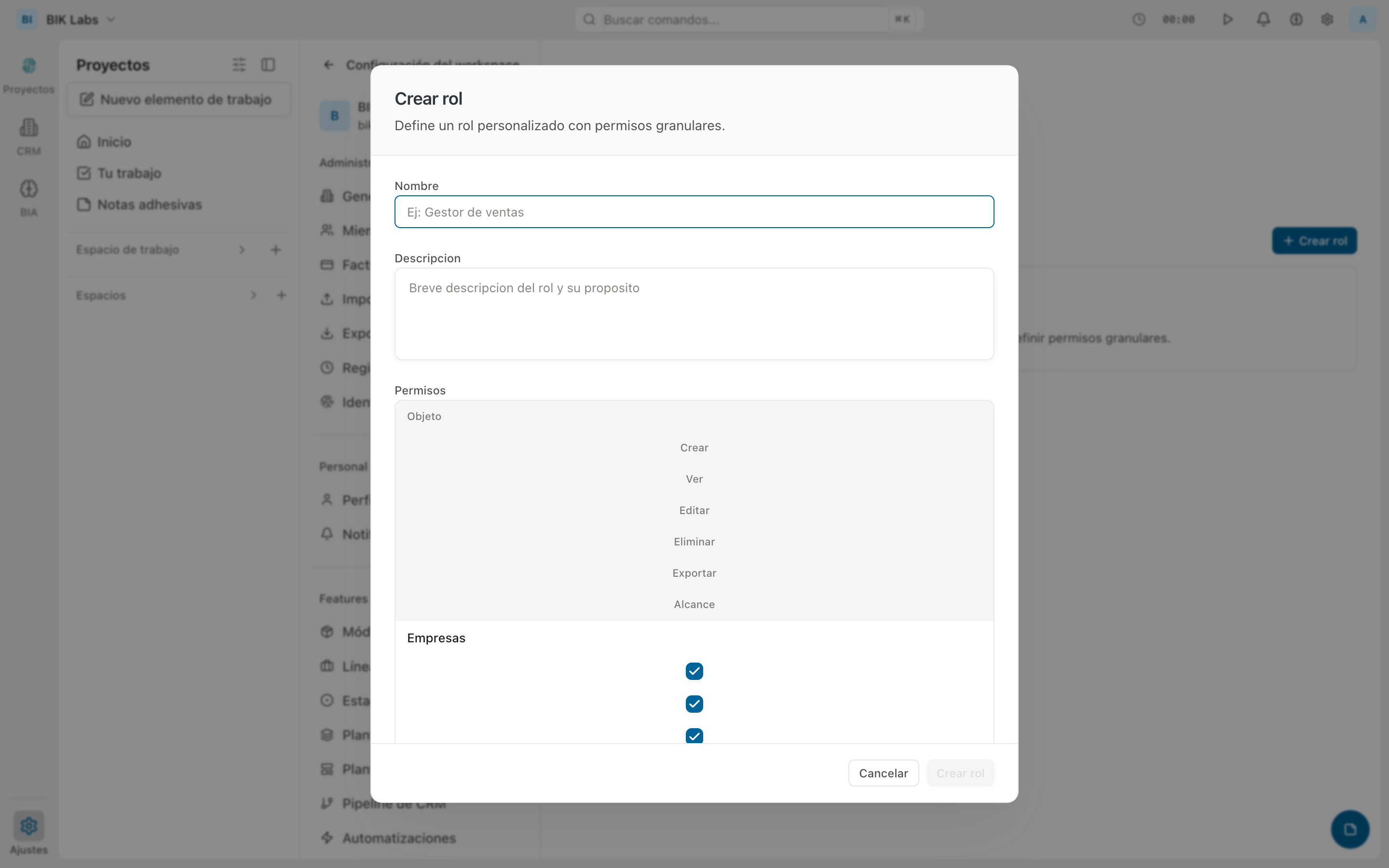
Task: Expand the Espacios section chevron
Action: 253,295
